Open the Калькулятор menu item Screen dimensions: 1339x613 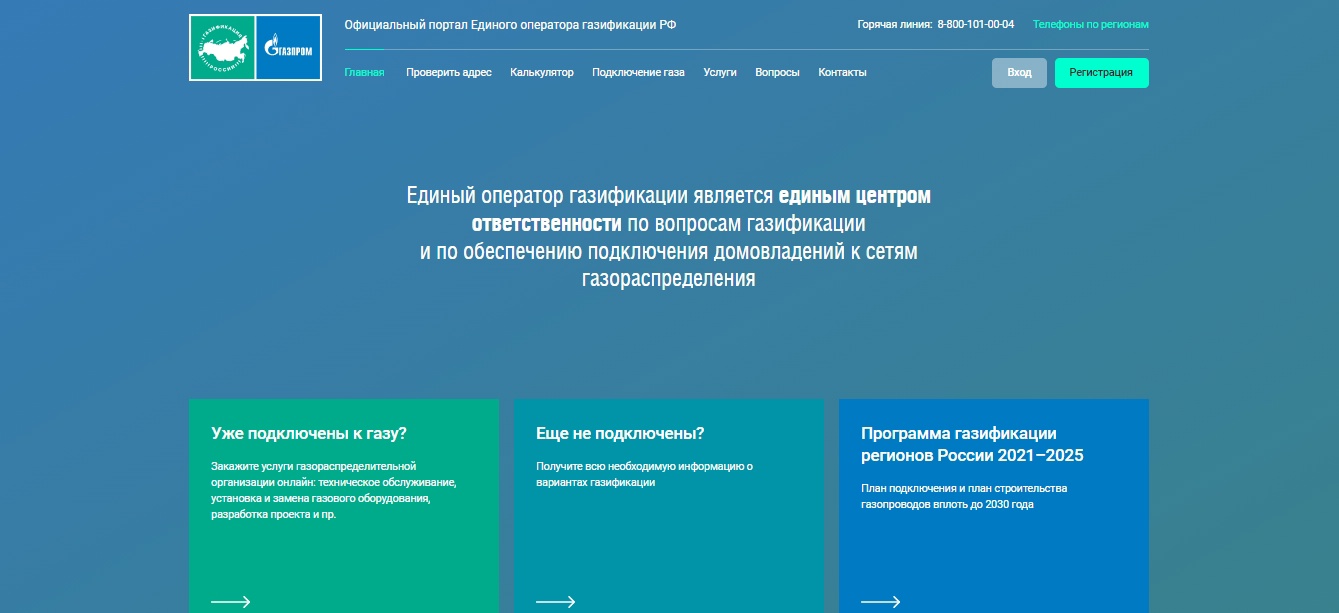[x=541, y=72]
